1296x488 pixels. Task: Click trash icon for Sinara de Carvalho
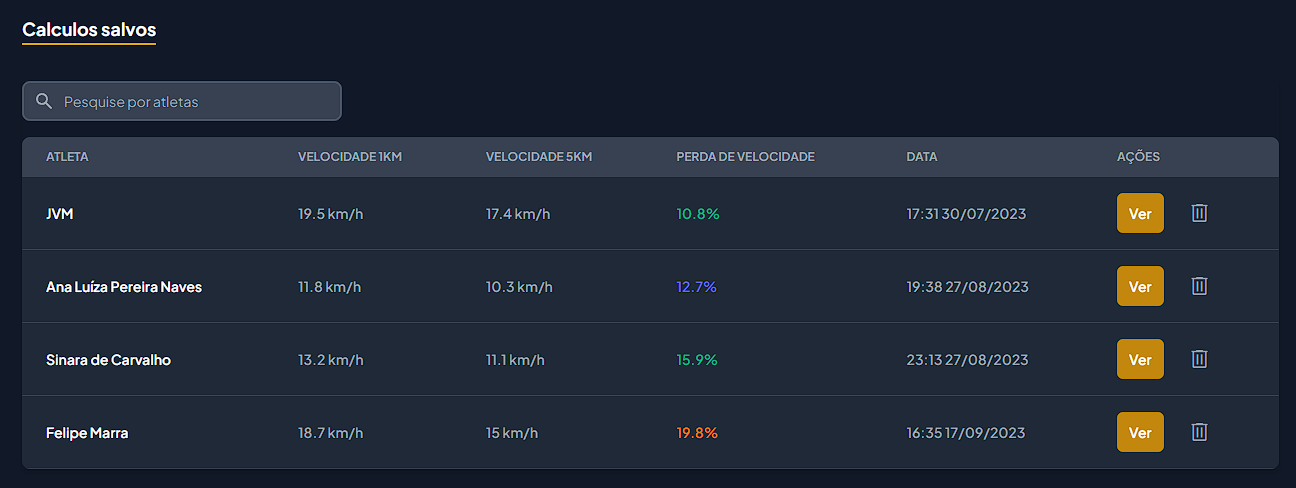tap(1199, 359)
